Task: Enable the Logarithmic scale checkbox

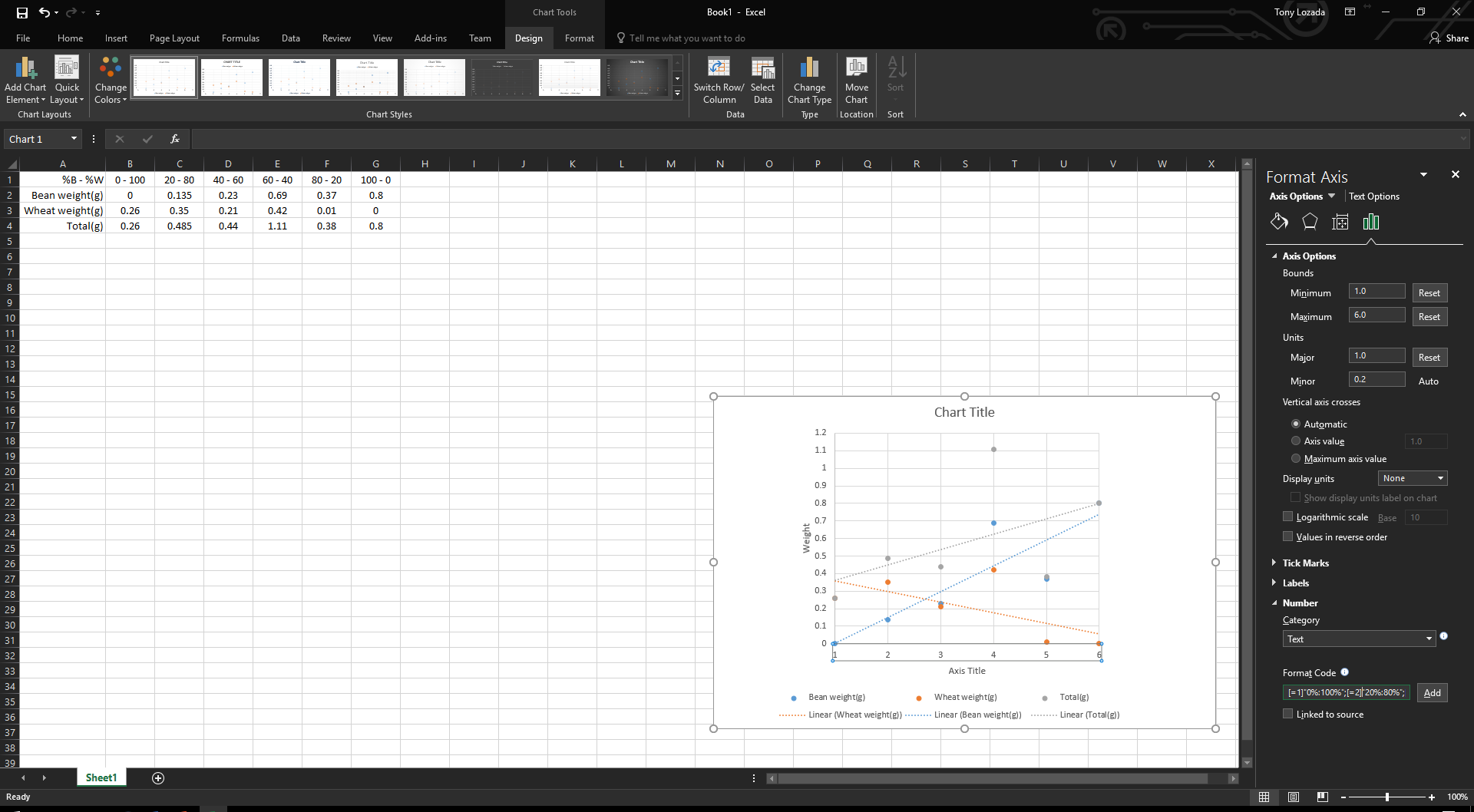Action: (x=1288, y=516)
